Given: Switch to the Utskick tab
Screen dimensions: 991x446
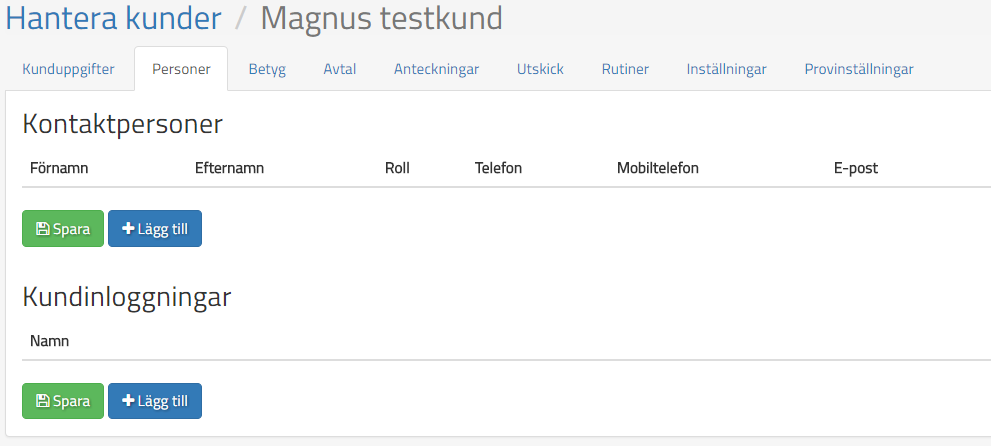Looking at the screenshot, I should [540, 69].
